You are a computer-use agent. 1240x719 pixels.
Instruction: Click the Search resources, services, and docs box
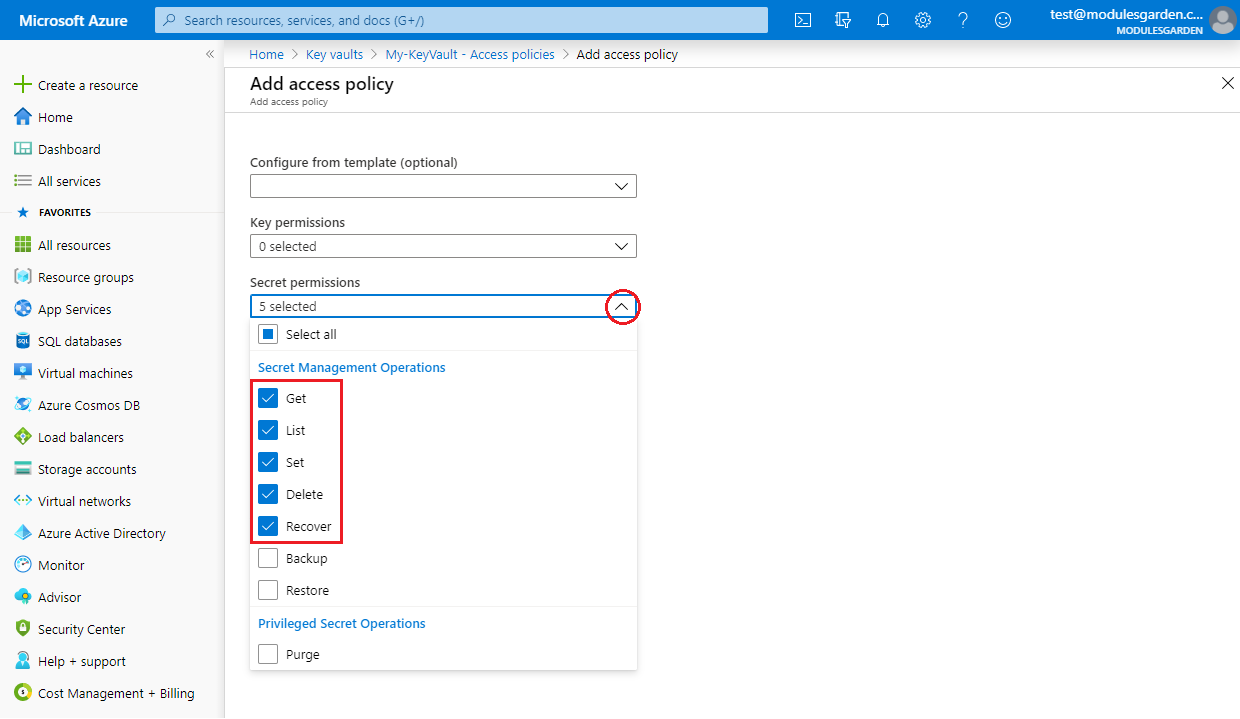point(461,20)
